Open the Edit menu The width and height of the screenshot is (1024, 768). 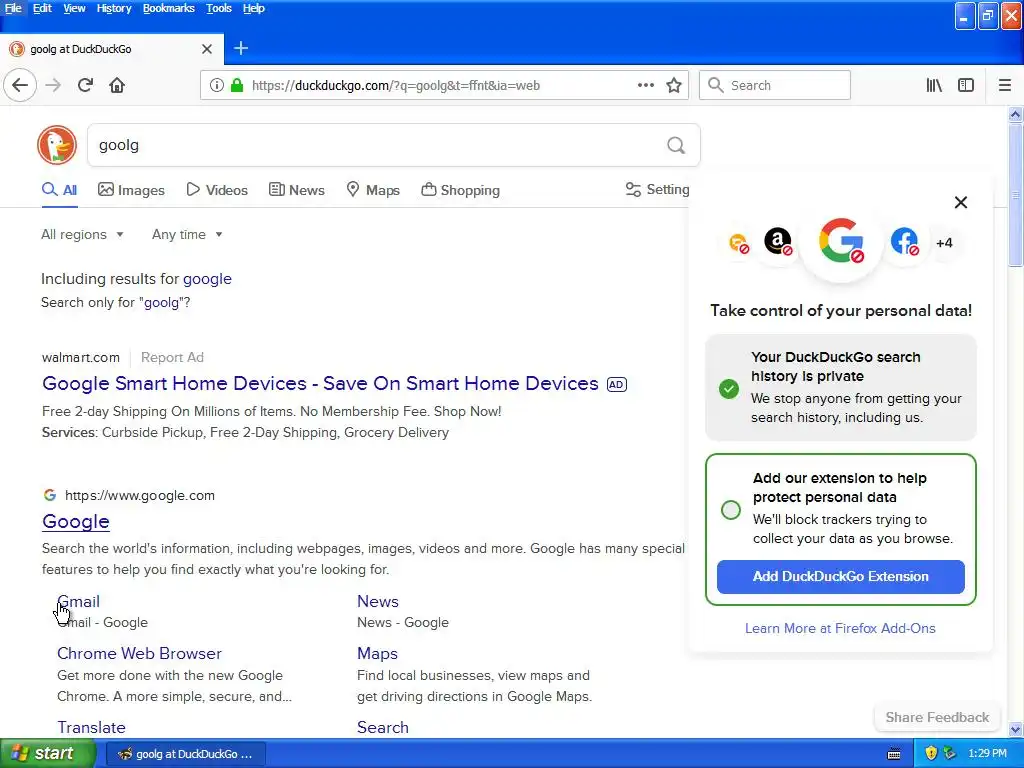click(42, 8)
